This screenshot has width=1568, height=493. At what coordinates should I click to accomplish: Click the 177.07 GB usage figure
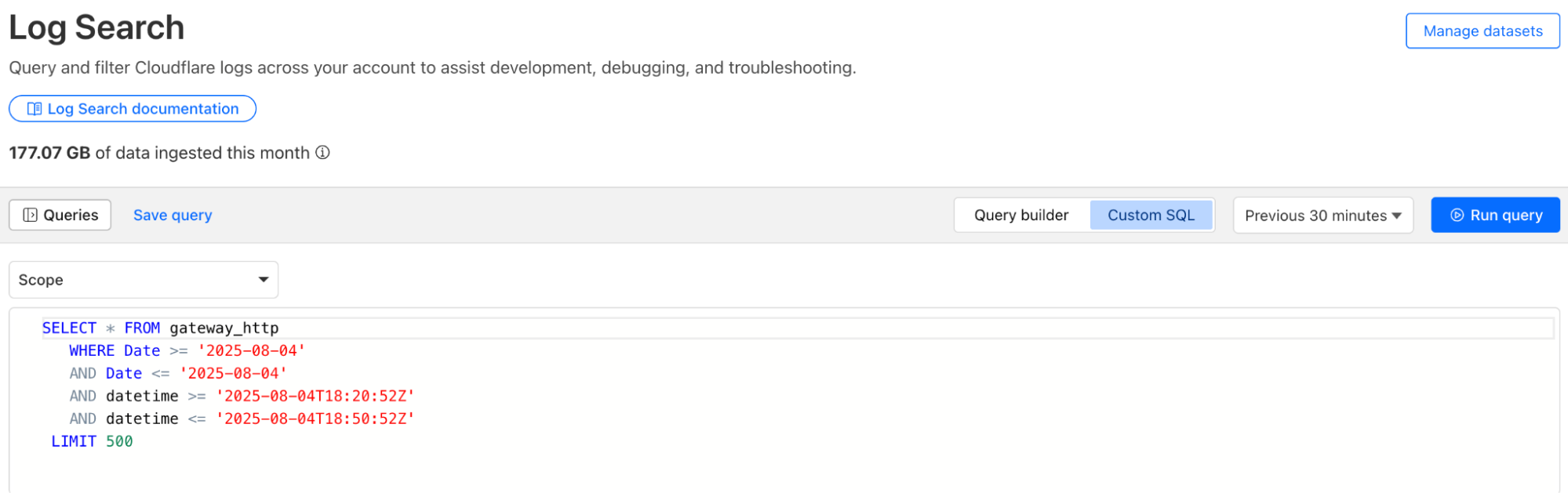tap(49, 153)
